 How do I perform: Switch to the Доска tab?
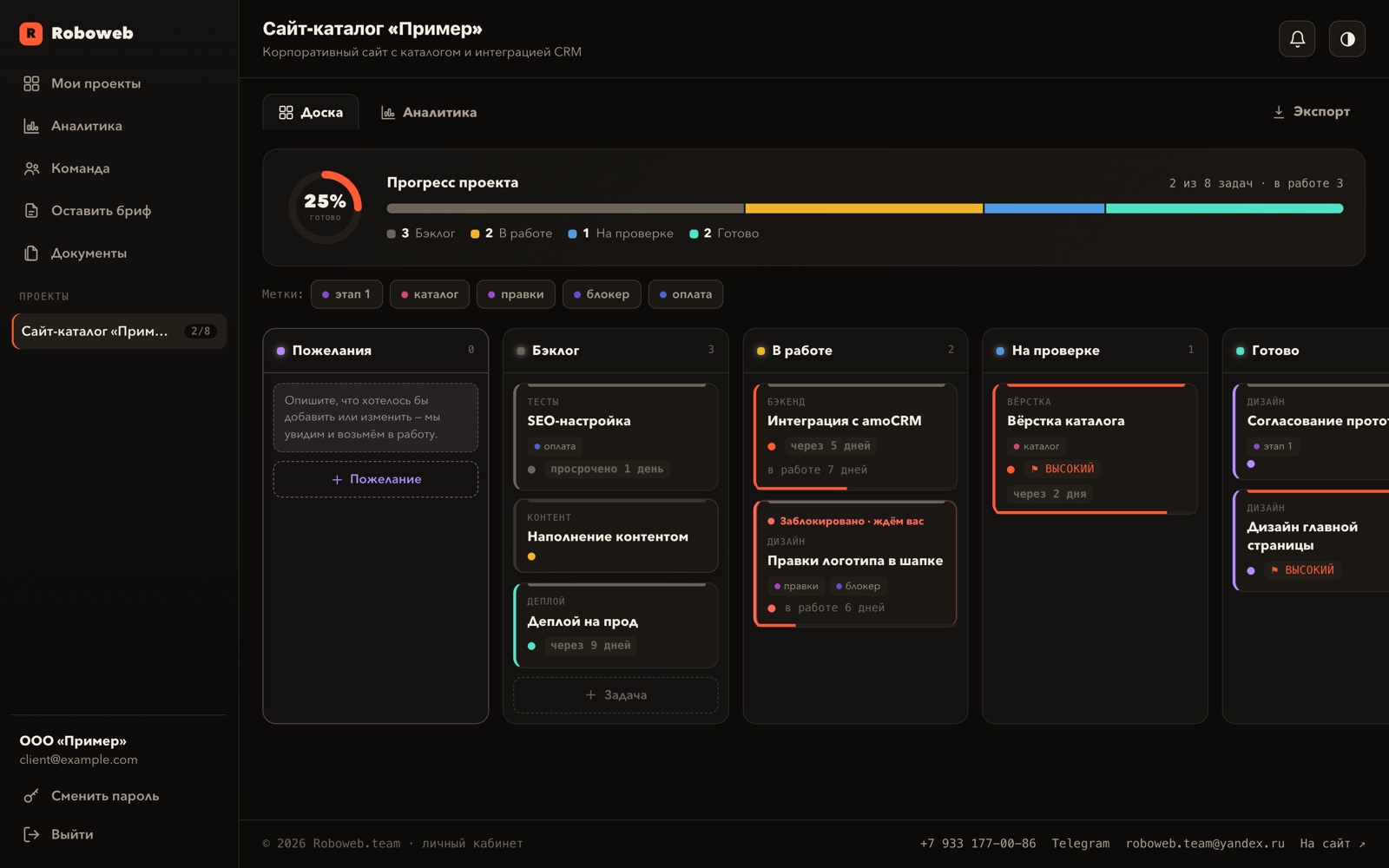click(311, 112)
